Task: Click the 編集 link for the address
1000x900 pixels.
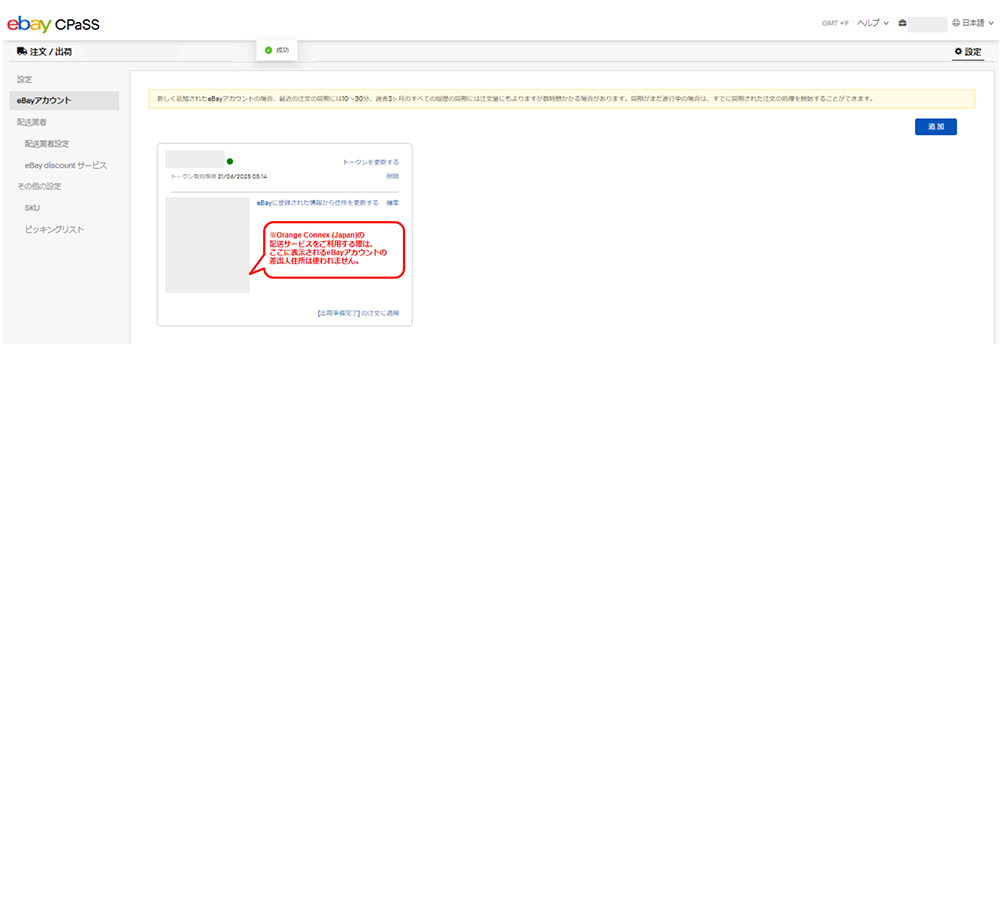Action: [392, 203]
